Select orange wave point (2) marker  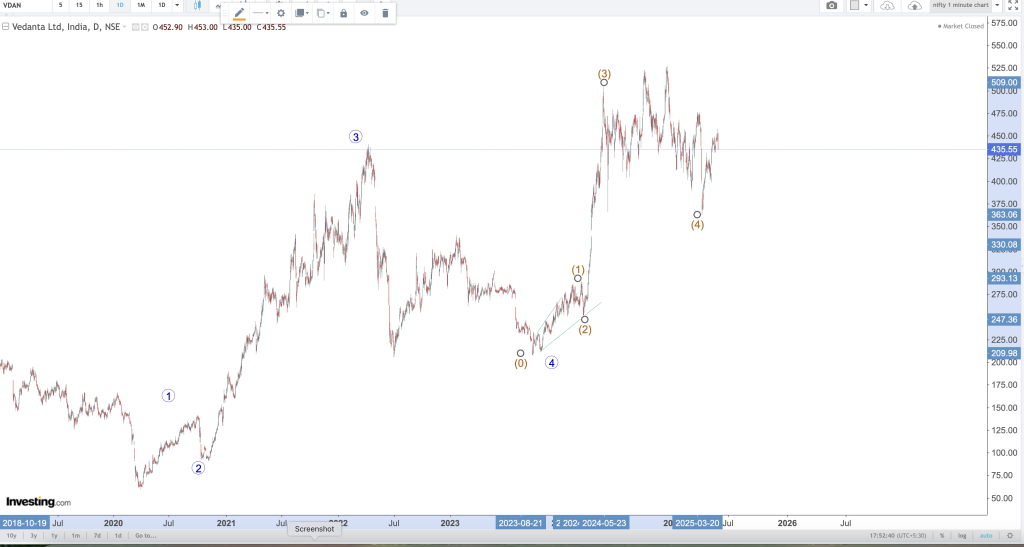(585, 320)
